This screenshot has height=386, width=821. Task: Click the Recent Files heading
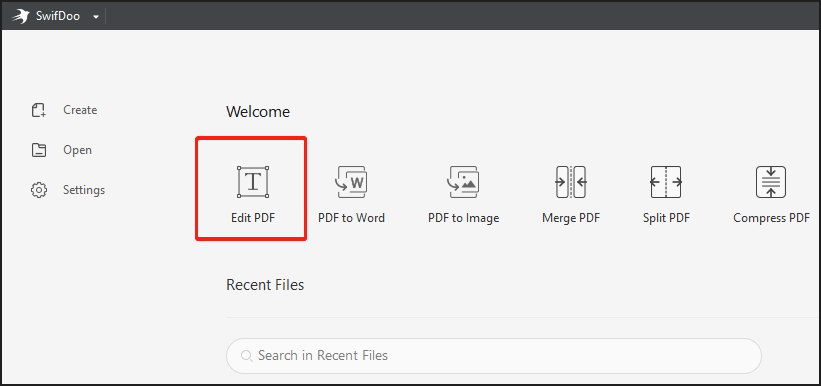(265, 285)
